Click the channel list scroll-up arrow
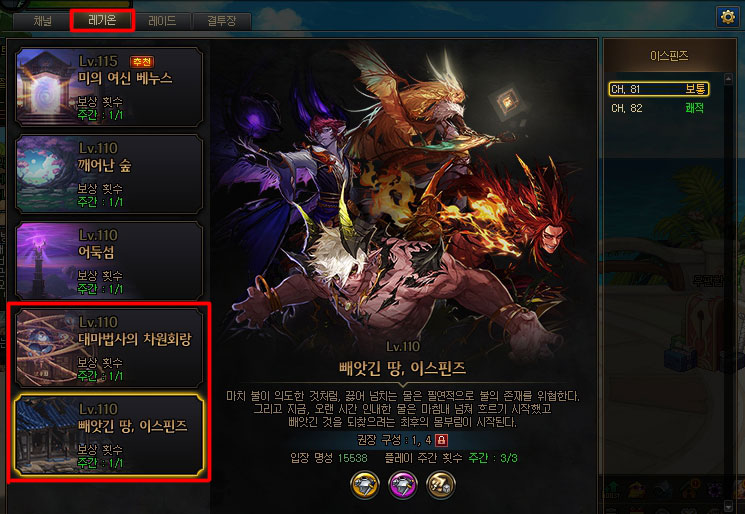The height and width of the screenshot is (514, 745). (x=728, y=78)
